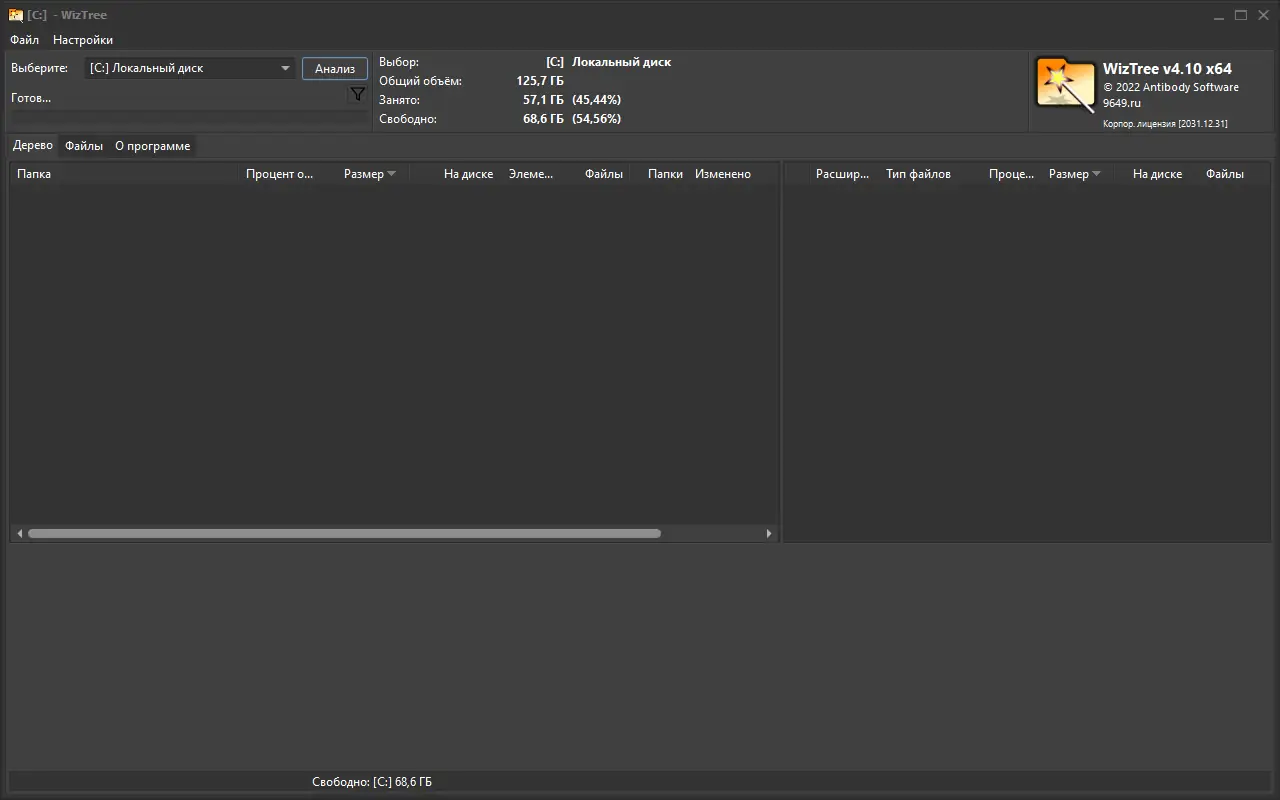Viewport: 1280px width, 800px height.
Task: Sort by Процент column in tree panel
Action: pyautogui.click(x=280, y=174)
